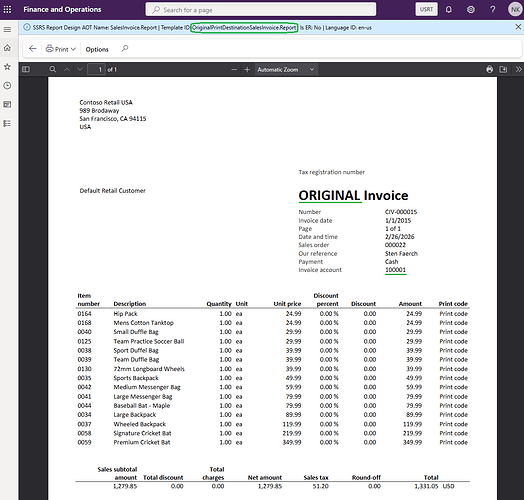Open the Options menu
524x500 pixels.
tap(97, 49)
